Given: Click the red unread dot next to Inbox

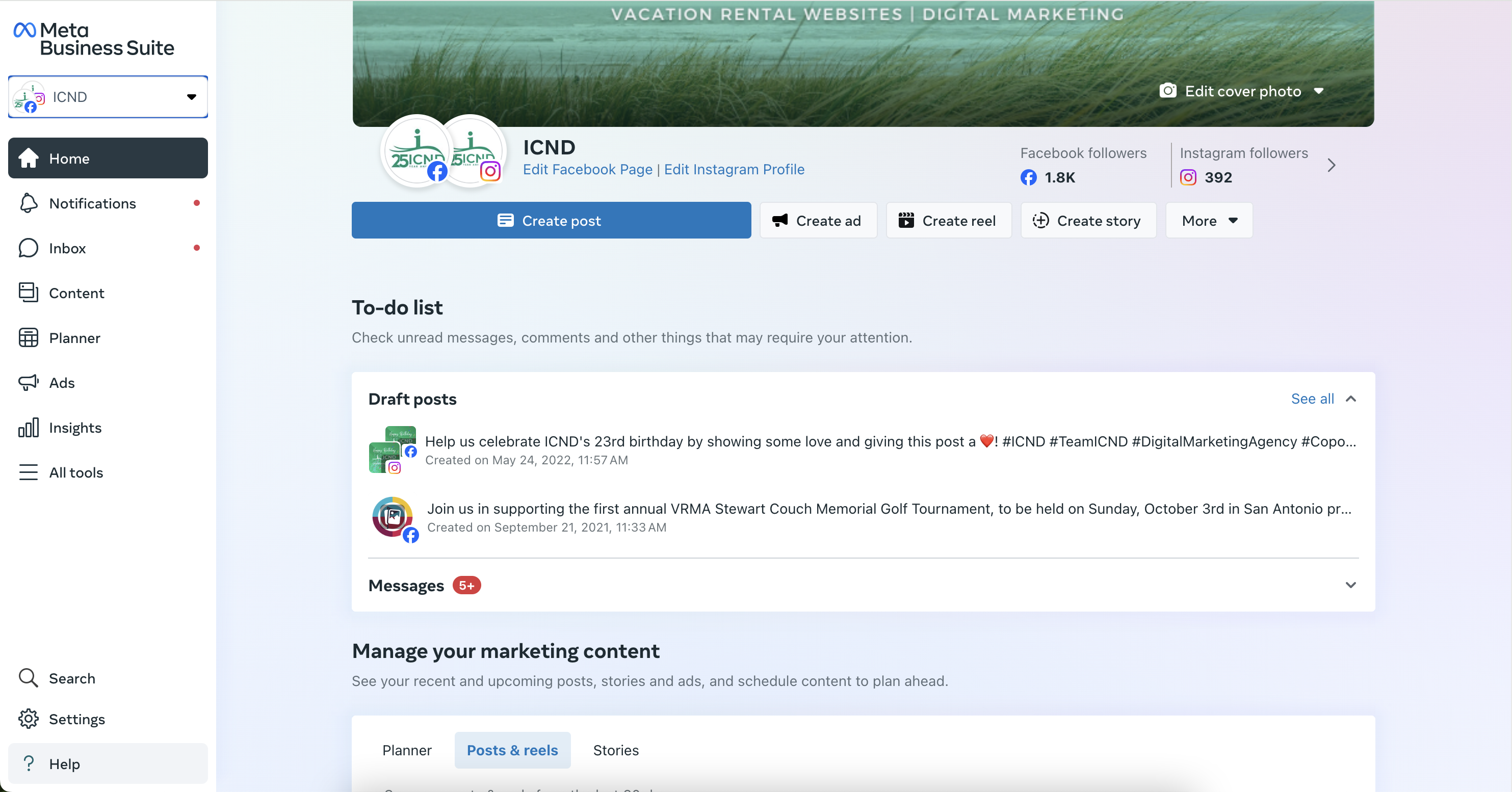Looking at the screenshot, I should pyautogui.click(x=197, y=248).
